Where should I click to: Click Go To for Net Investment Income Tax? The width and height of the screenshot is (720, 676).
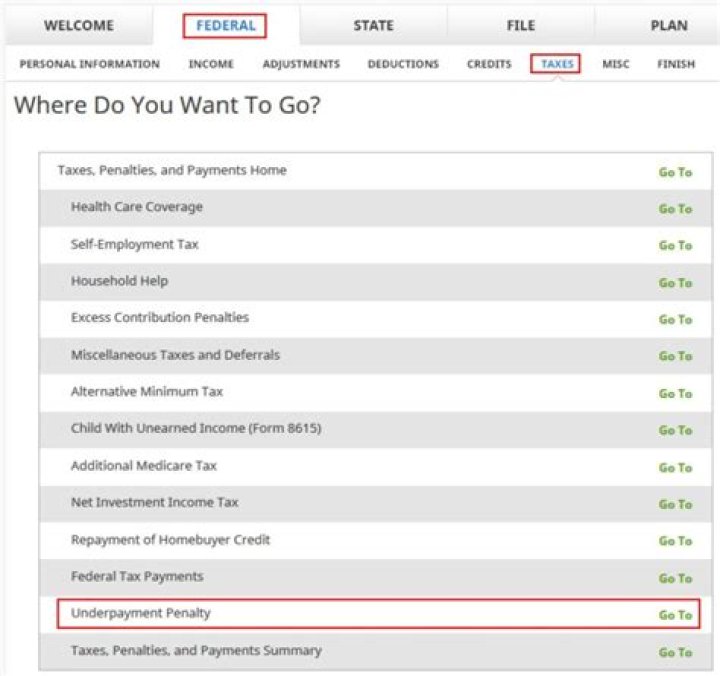[x=675, y=504]
